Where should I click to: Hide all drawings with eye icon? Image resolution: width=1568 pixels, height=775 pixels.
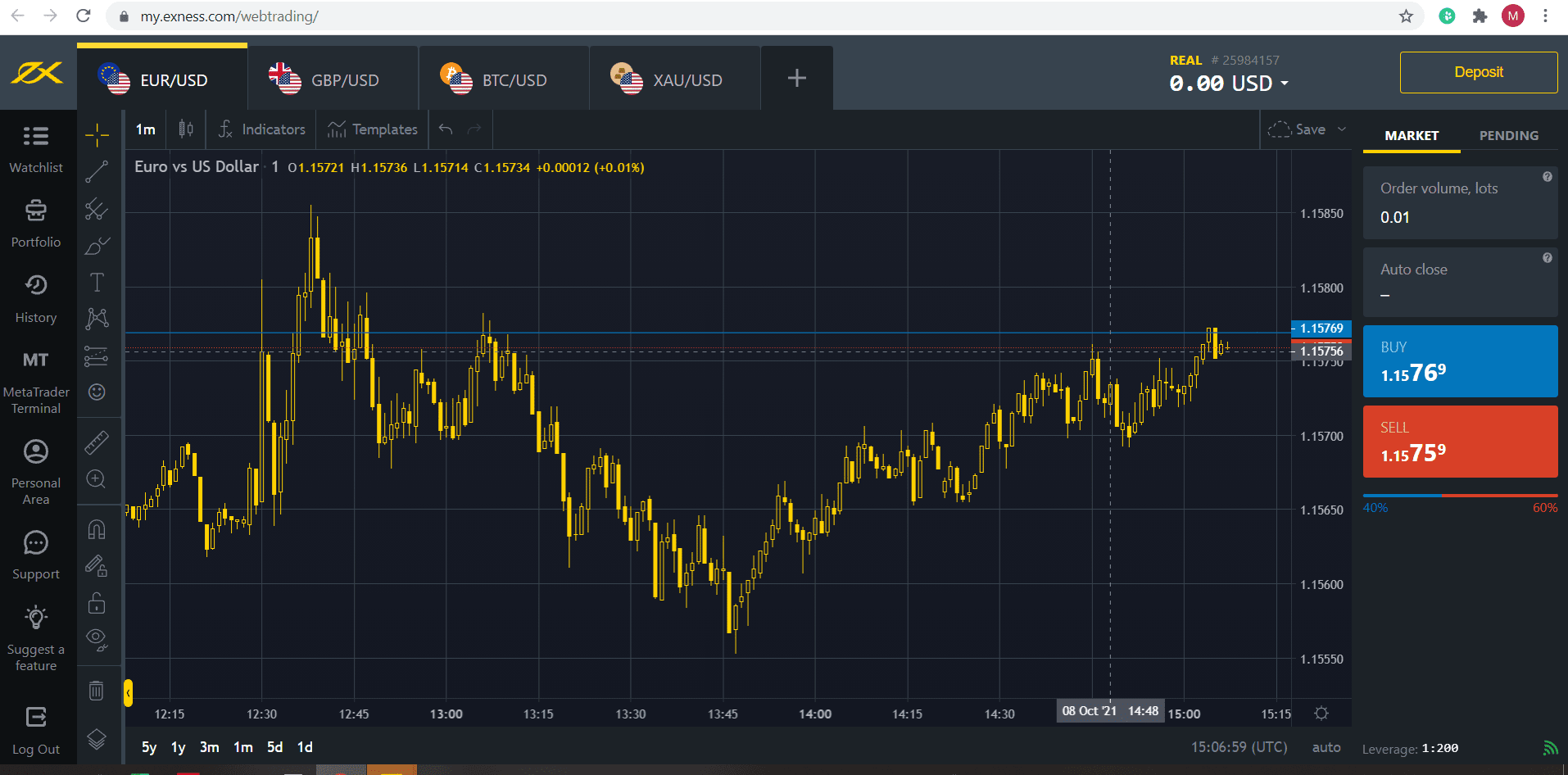[97, 639]
